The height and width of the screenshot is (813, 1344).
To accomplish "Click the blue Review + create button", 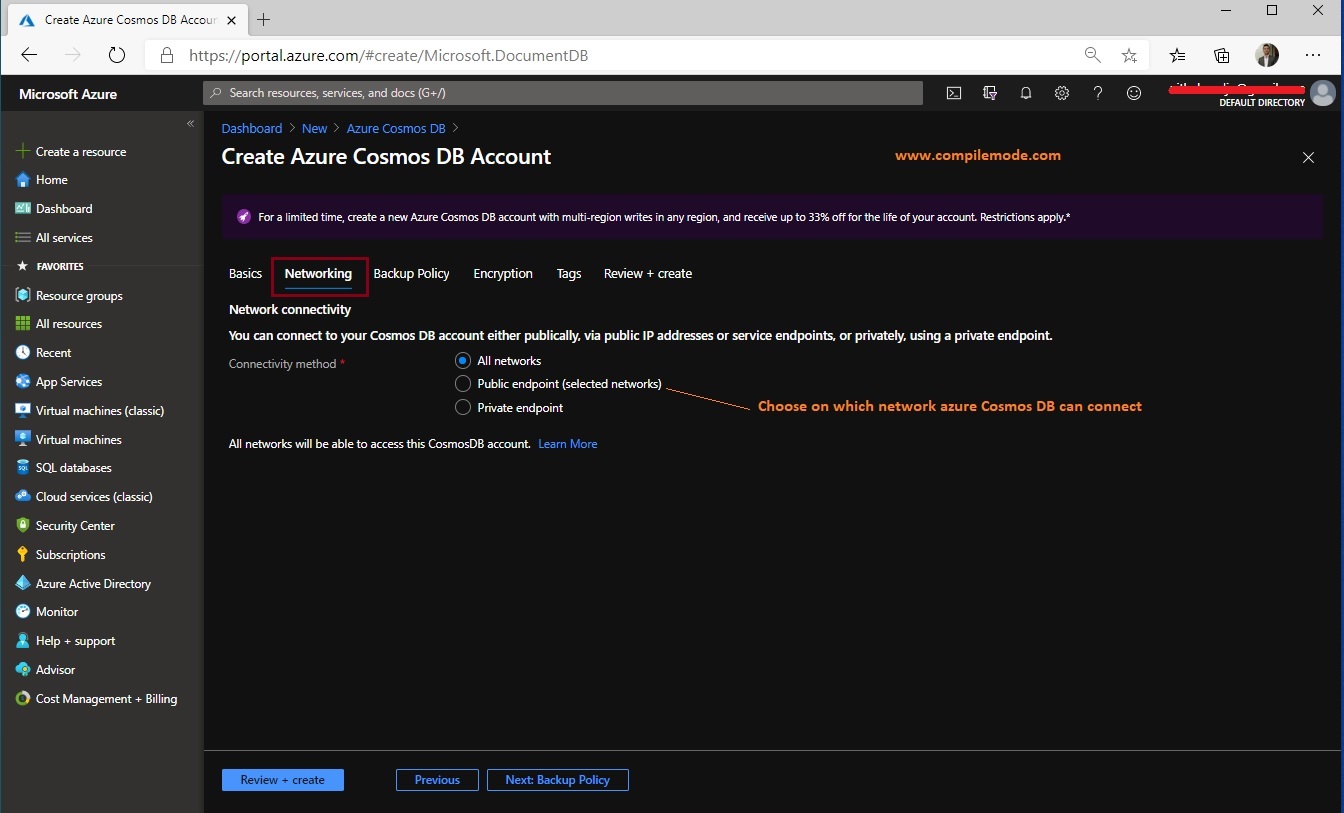I will [283, 780].
